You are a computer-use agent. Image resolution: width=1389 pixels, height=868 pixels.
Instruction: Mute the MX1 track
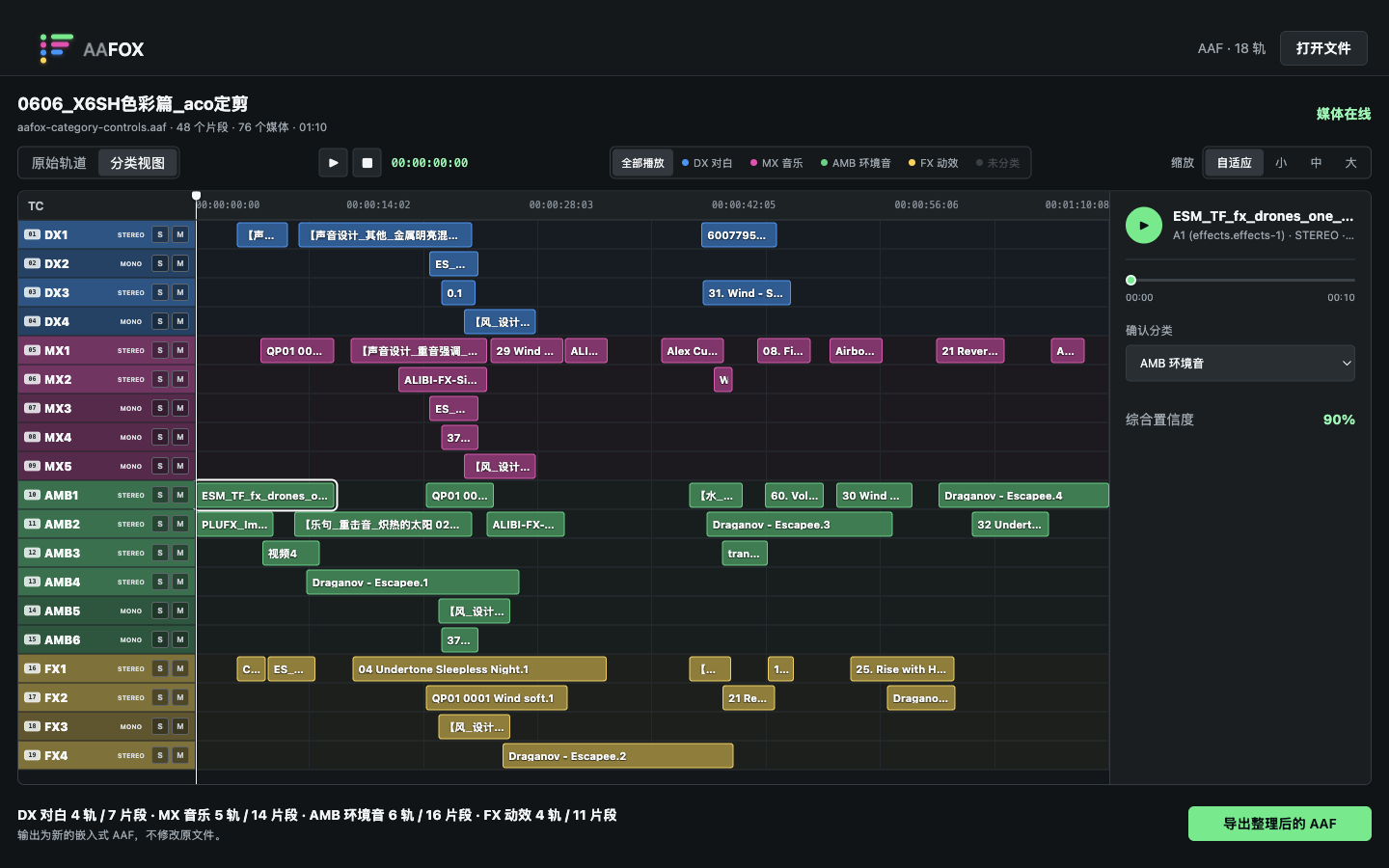(179, 350)
